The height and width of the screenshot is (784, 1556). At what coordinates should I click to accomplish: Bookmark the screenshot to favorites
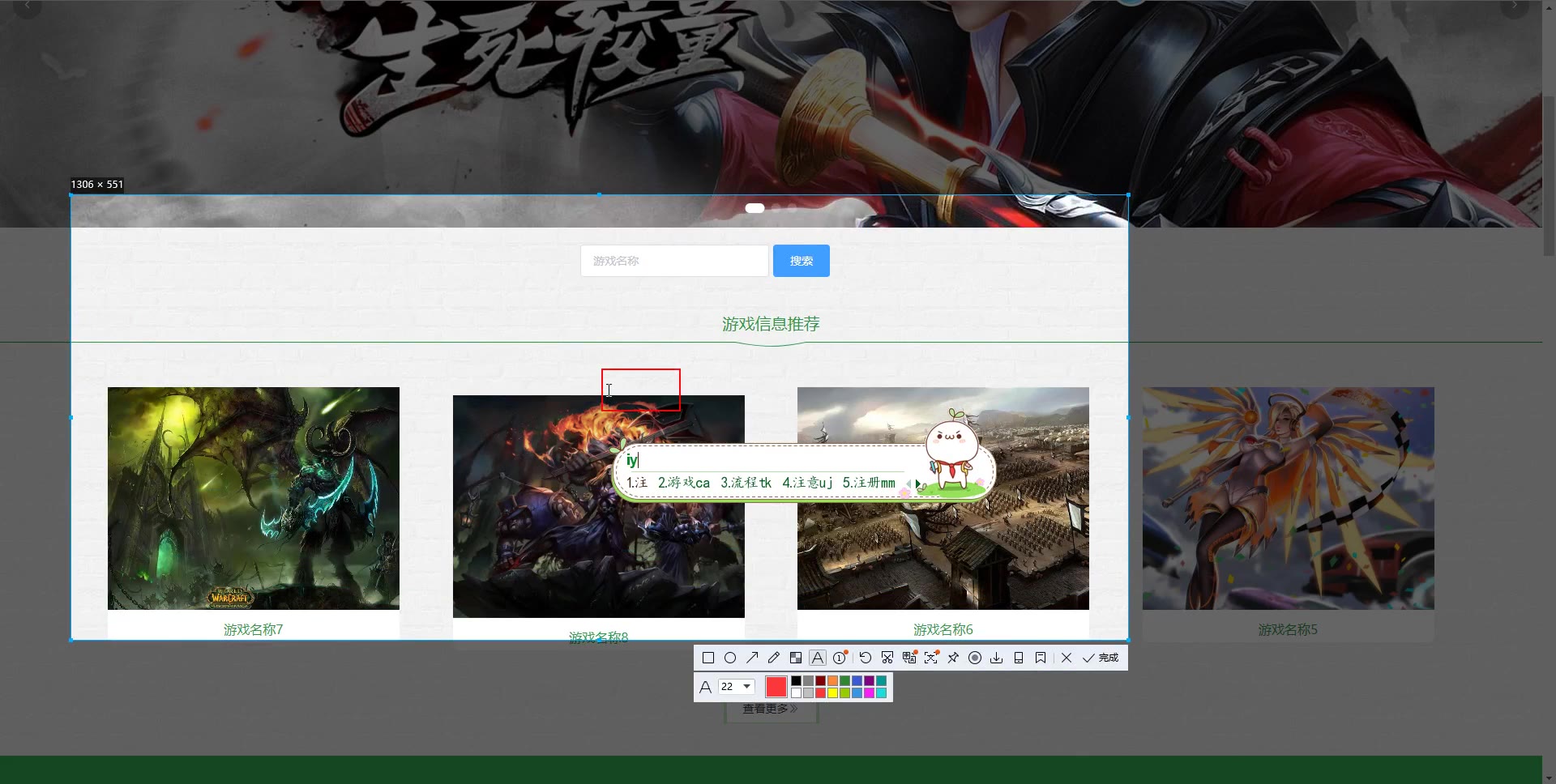tap(1041, 658)
